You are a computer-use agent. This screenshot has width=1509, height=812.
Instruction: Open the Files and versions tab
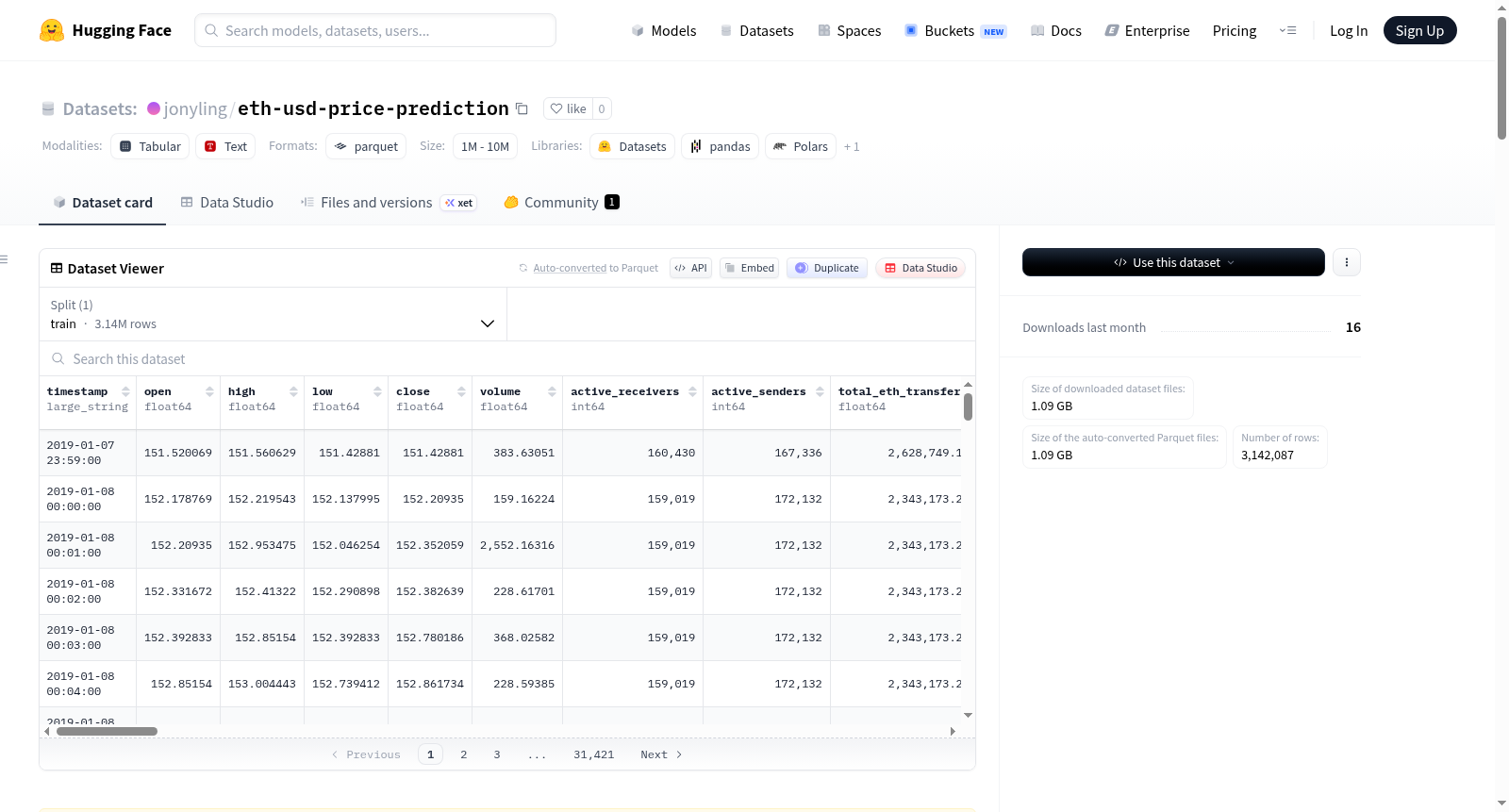point(389,202)
